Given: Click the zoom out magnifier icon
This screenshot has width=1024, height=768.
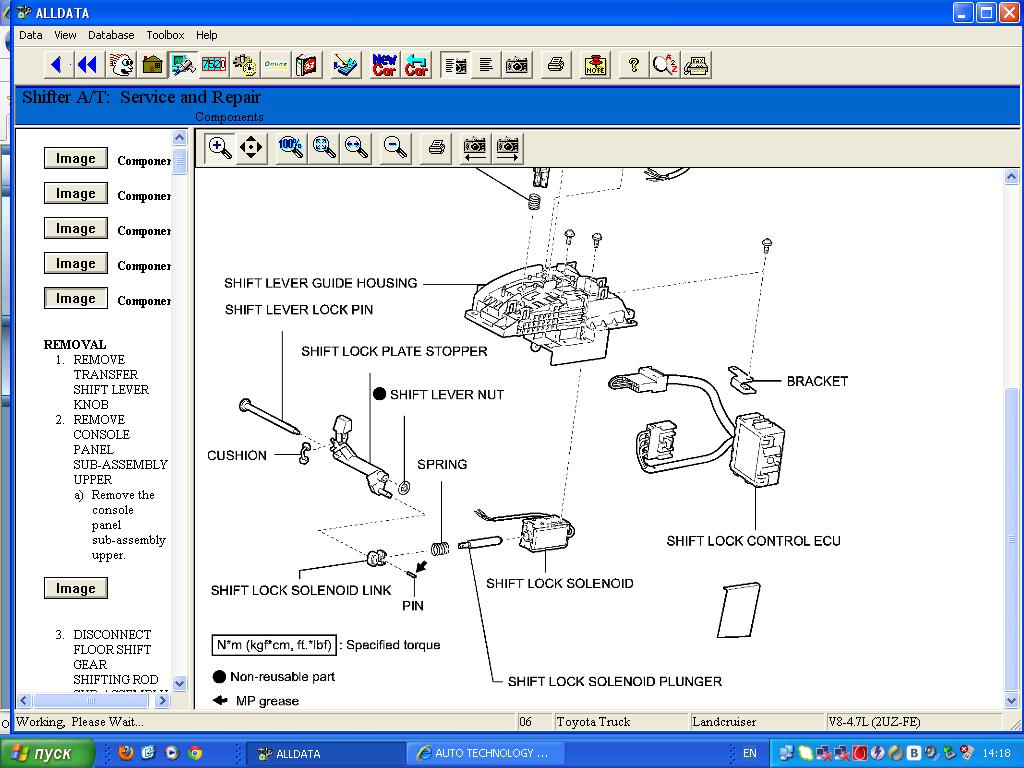Looking at the screenshot, I should pos(396,147).
